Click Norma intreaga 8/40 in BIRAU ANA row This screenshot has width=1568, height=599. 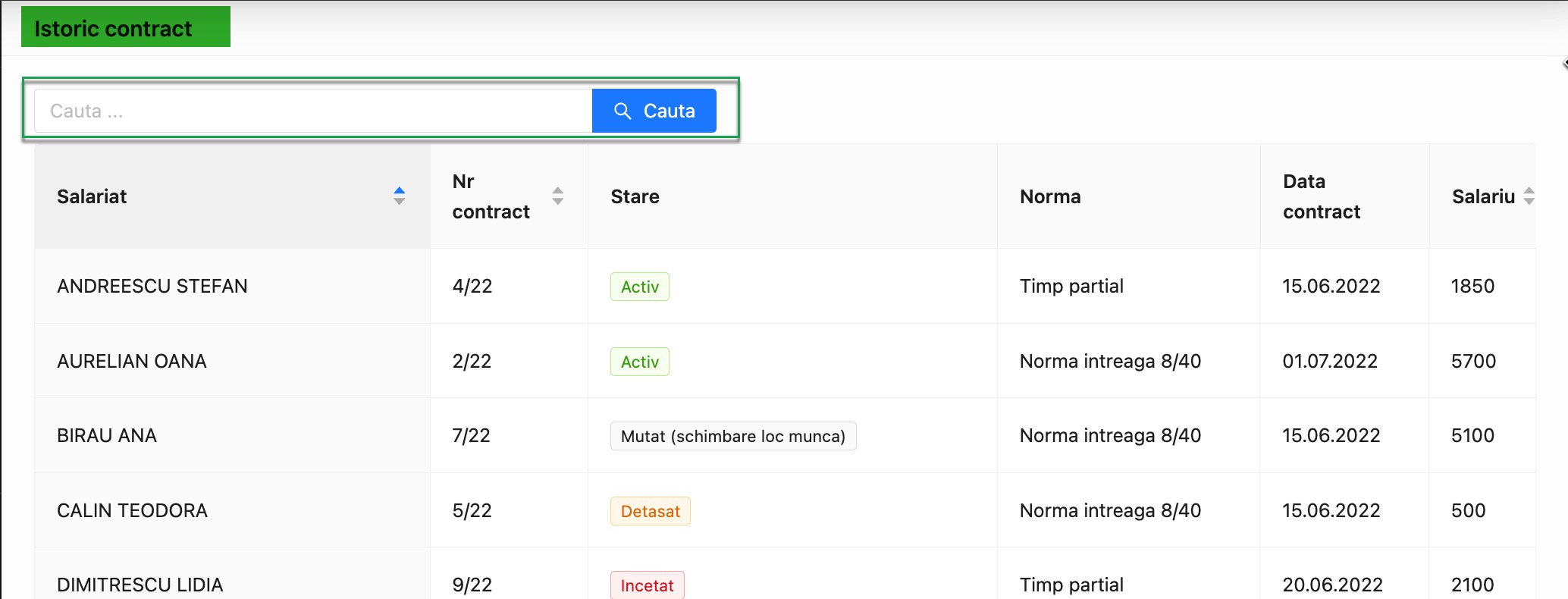point(1110,435)
